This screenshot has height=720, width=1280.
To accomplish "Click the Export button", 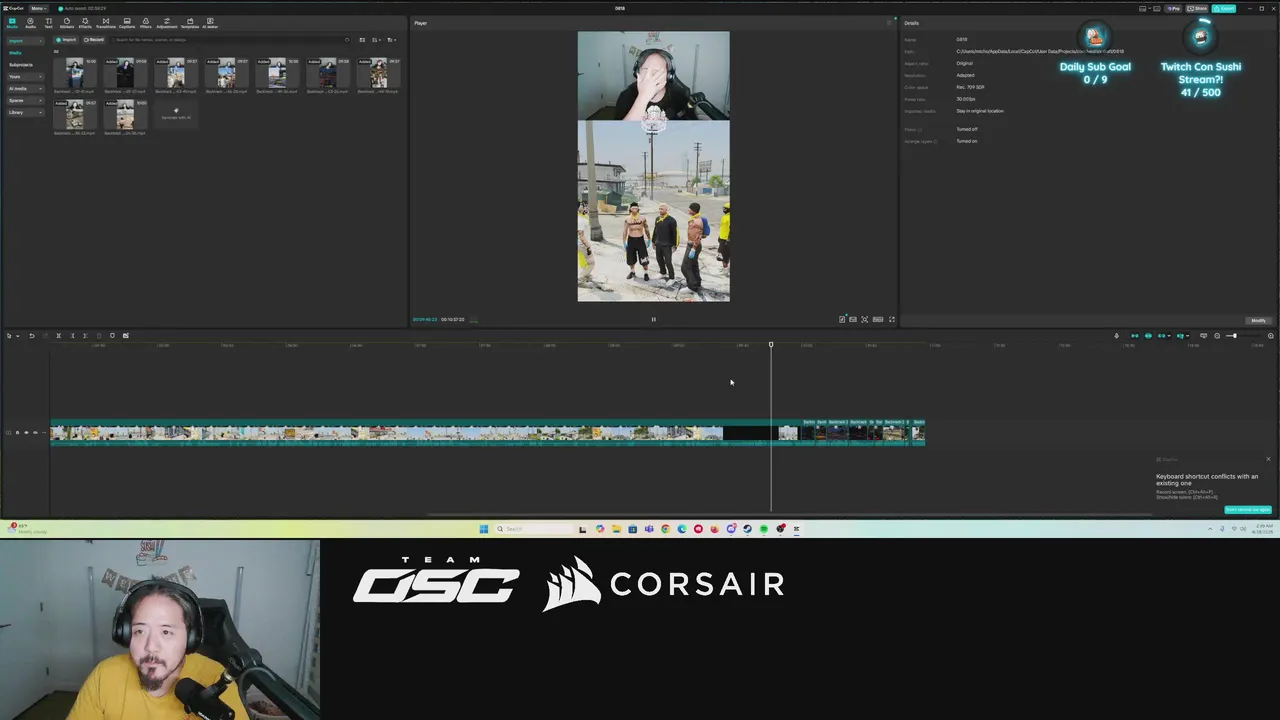I will 1226,8.
